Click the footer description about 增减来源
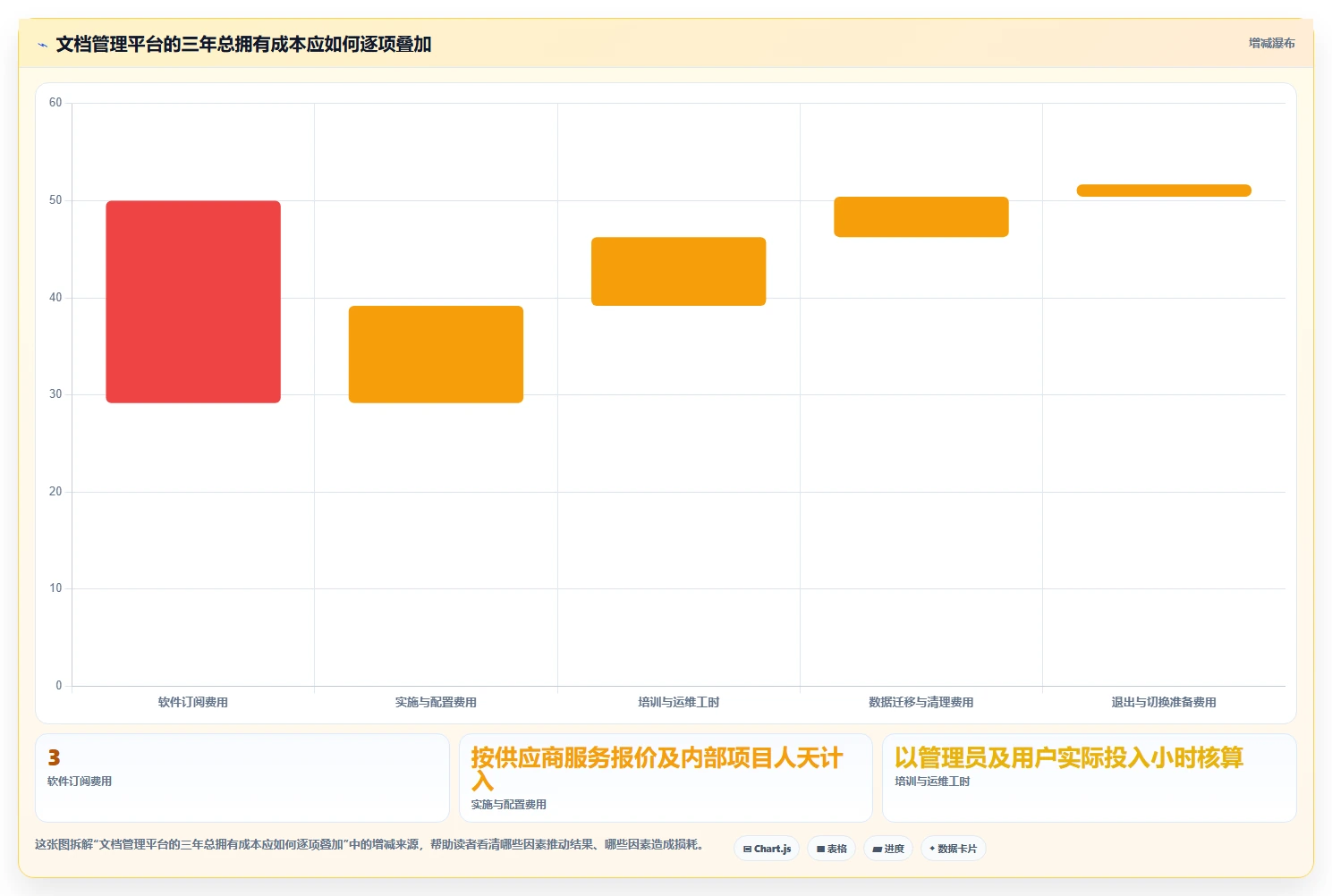Screen dimensions: 1332x896 pyautogui.click(x=371, y=844)
